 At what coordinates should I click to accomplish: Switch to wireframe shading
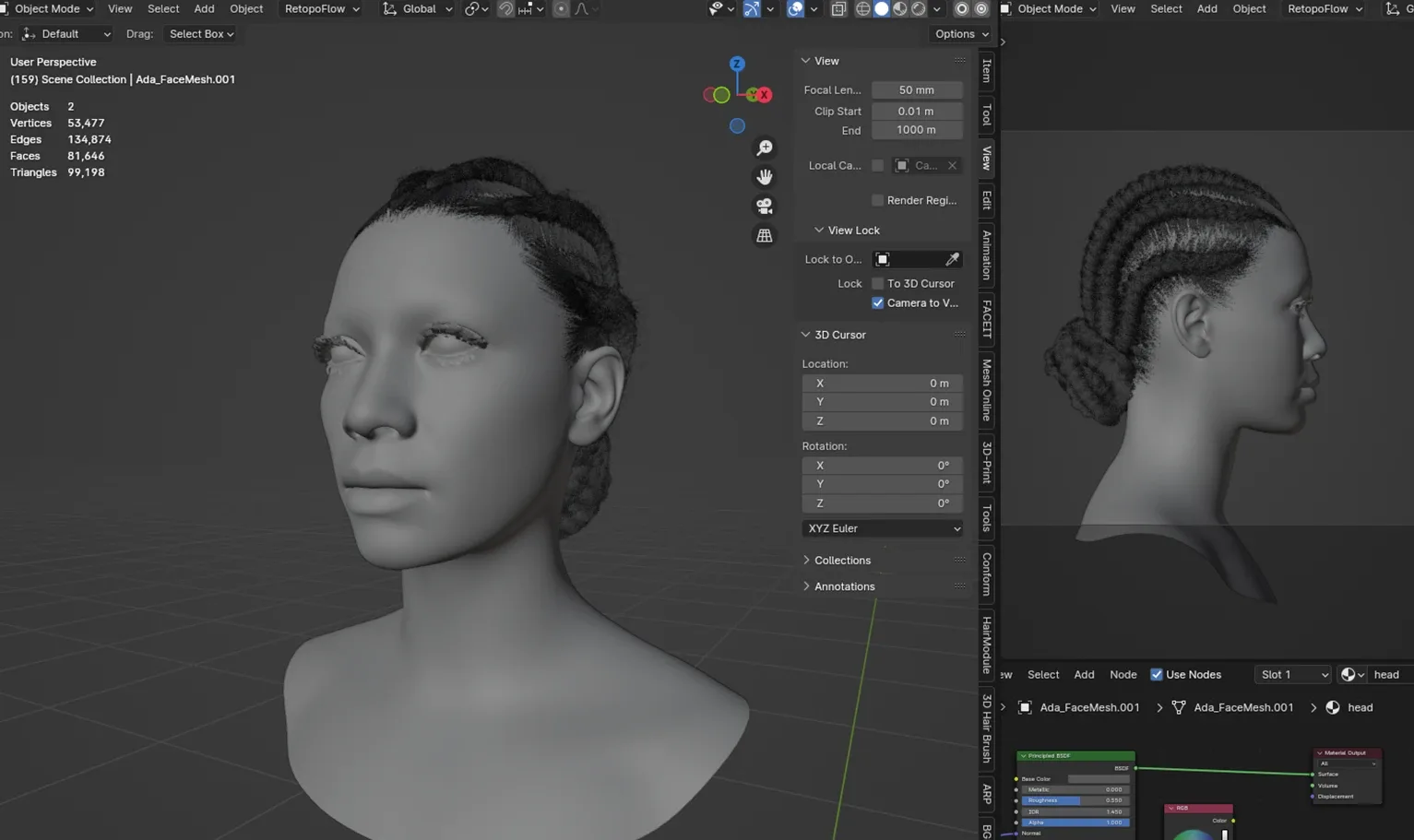[863, 8]
